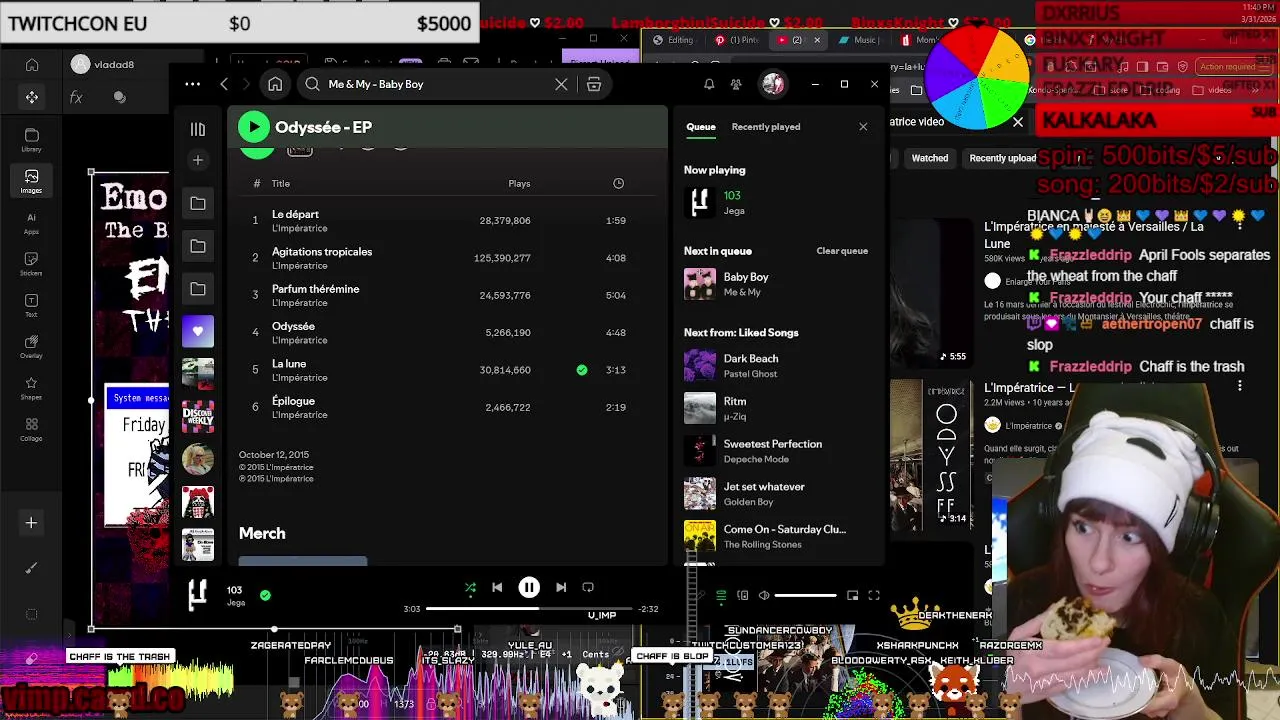Open second playlist folder in sidebar
This screenshot has width=1280, height=720.
[x=198, y=246]
